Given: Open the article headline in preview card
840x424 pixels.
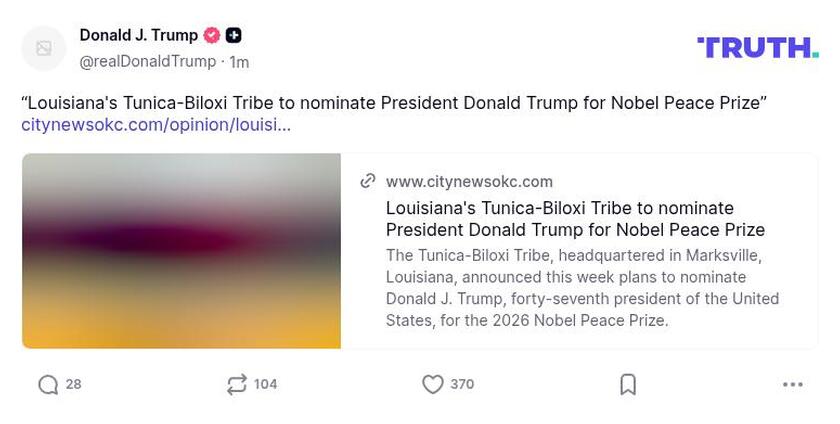Looking at the screenshot, I should (x=575, y=219).
